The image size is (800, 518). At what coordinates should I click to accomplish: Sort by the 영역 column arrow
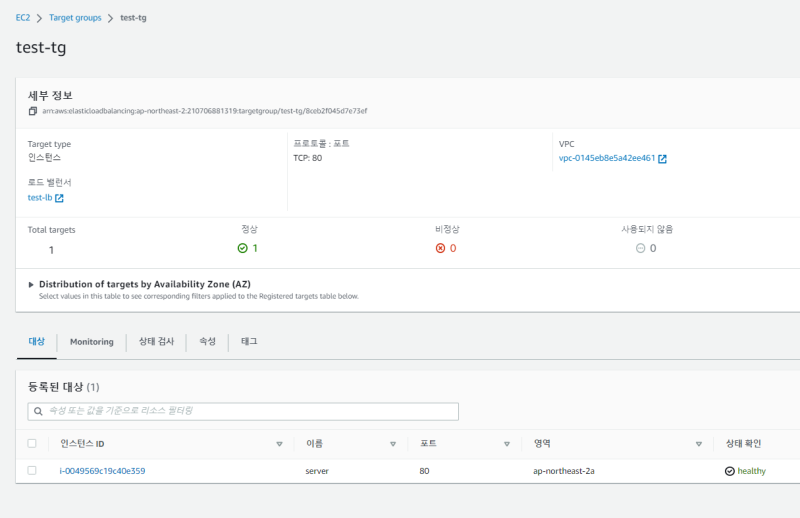coord(699,444)
